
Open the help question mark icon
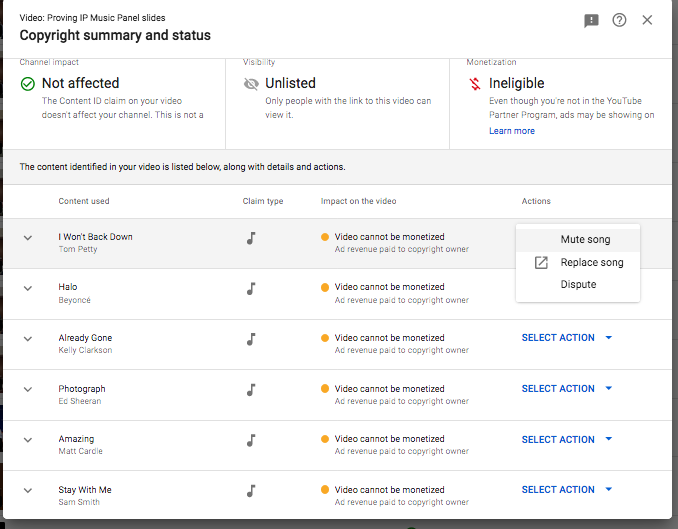click(619, 21)
